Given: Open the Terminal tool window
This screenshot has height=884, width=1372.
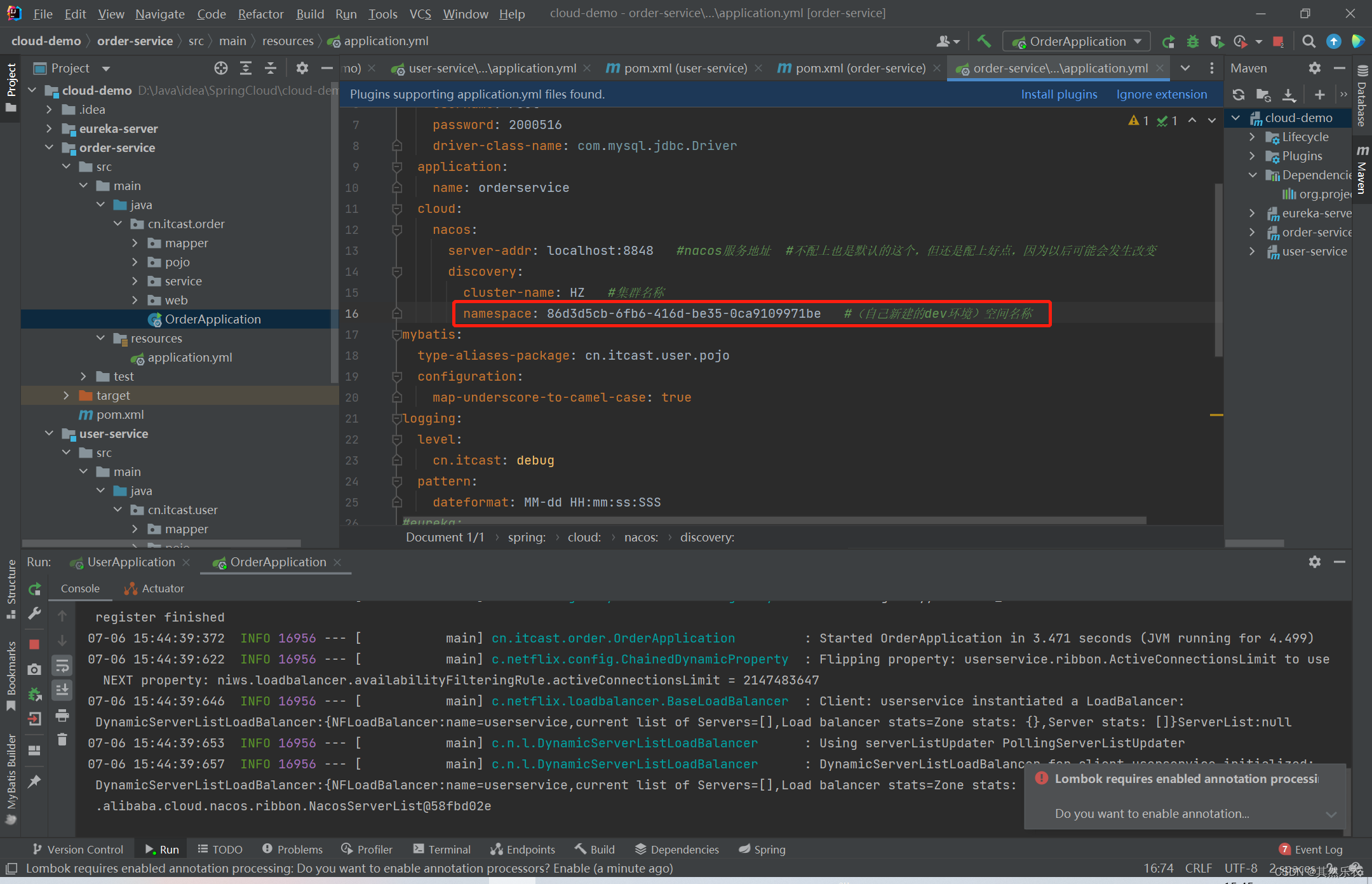Looking at the screenshot, I should (x=442, y=849).
